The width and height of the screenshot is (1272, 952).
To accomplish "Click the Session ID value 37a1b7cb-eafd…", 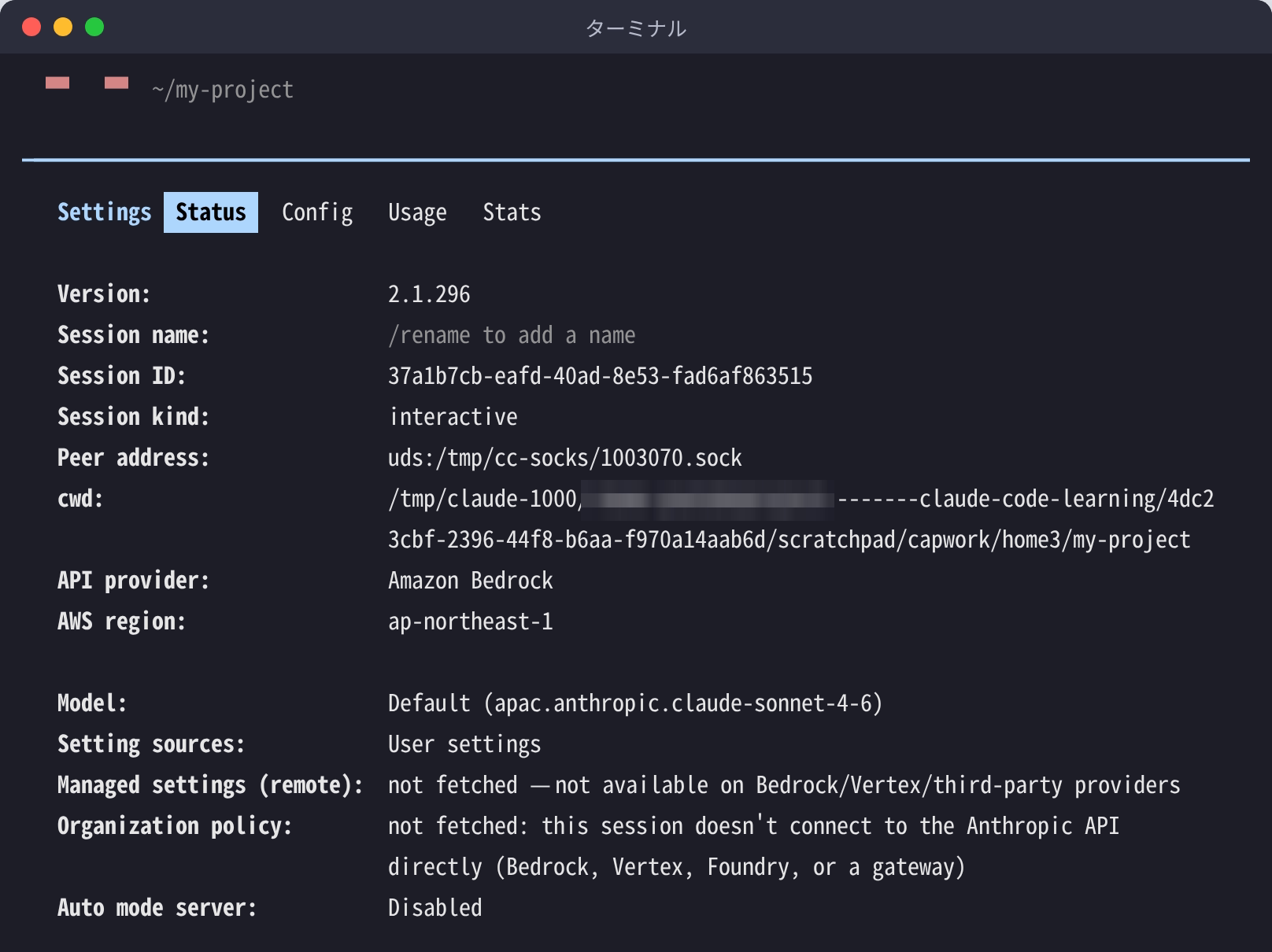I will (600, 376).
